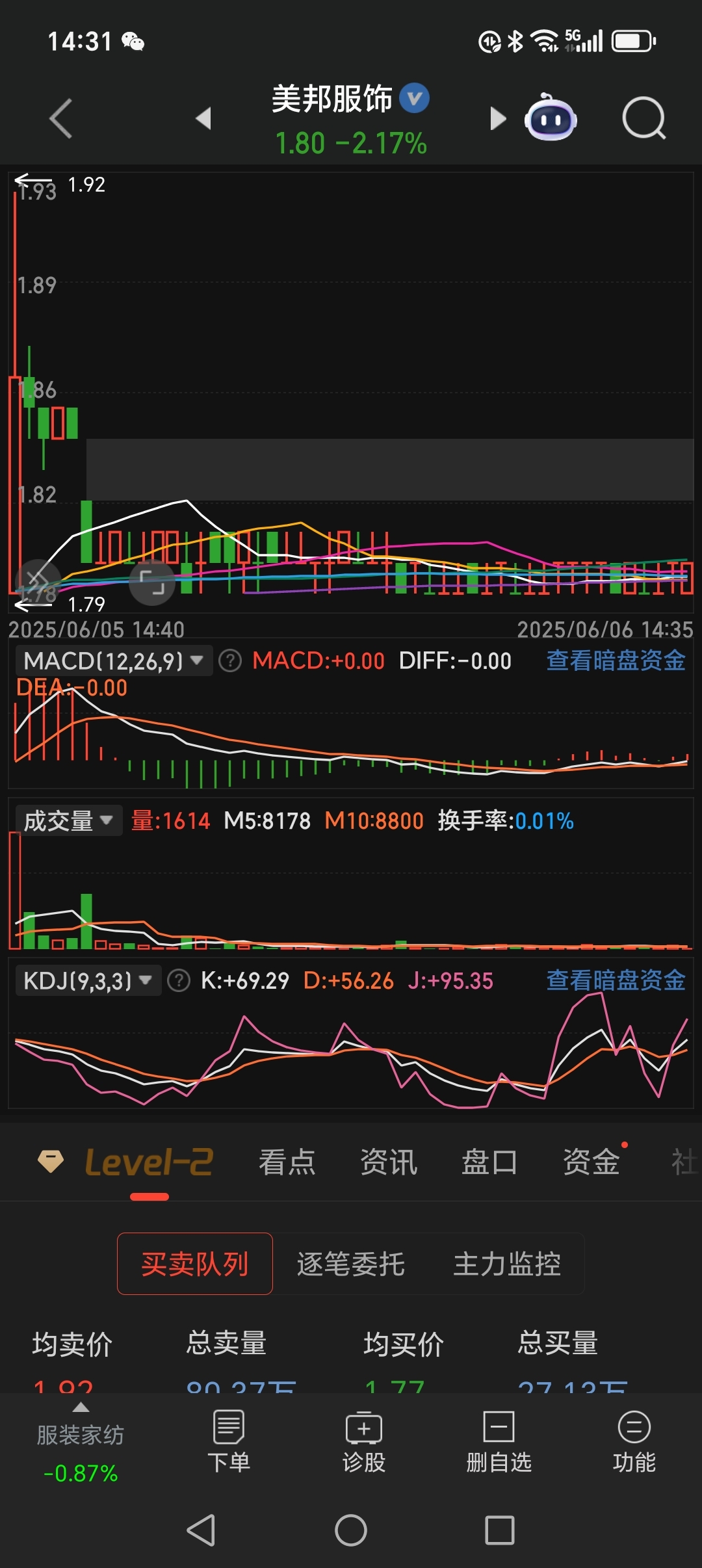Open MACD help question mark
The image size is (702, 1568).
tap(229, 661)
